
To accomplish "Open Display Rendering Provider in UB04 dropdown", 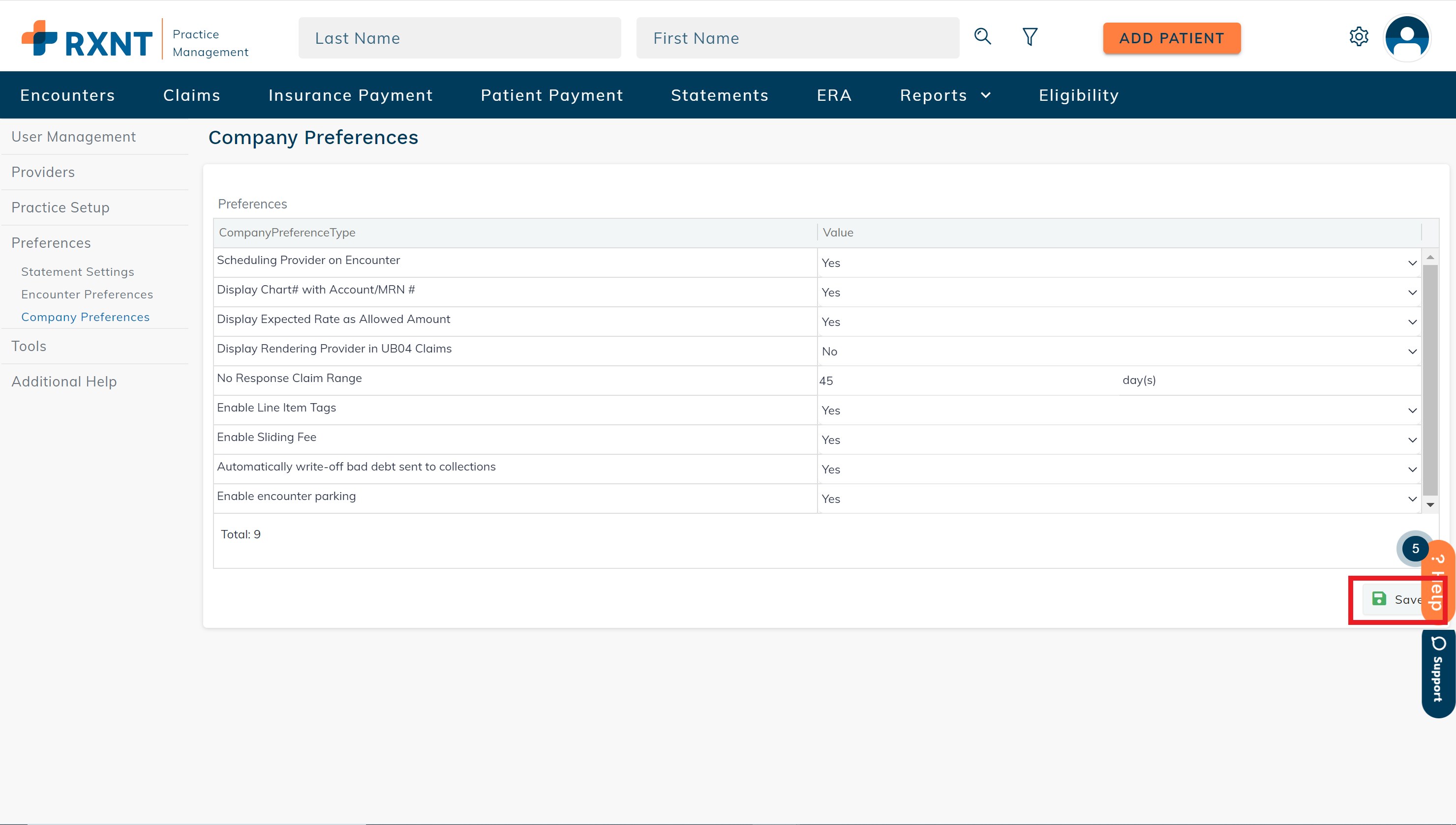I will 1119,352.
